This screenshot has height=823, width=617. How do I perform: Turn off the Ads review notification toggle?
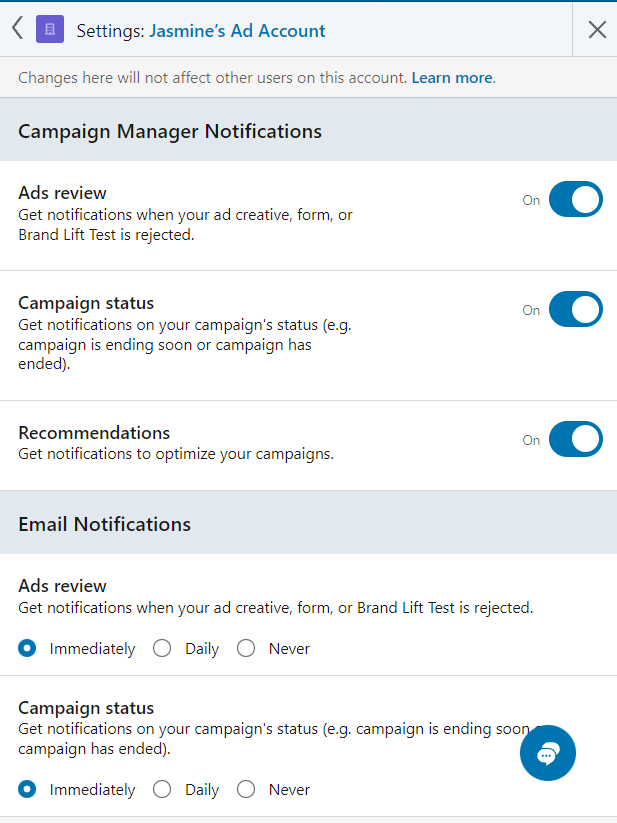tap(576, 199)
